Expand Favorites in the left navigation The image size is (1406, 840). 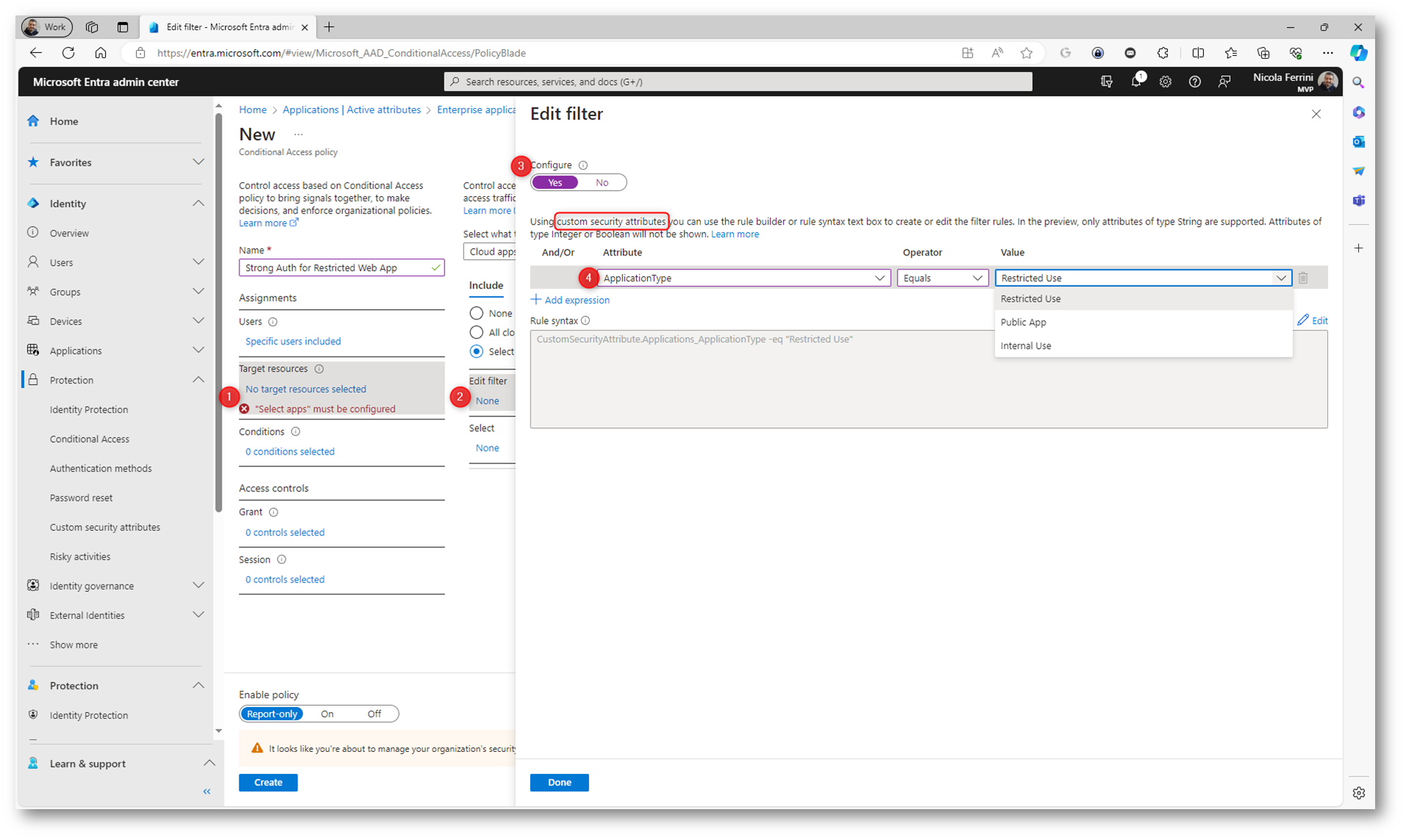[198, 162]
